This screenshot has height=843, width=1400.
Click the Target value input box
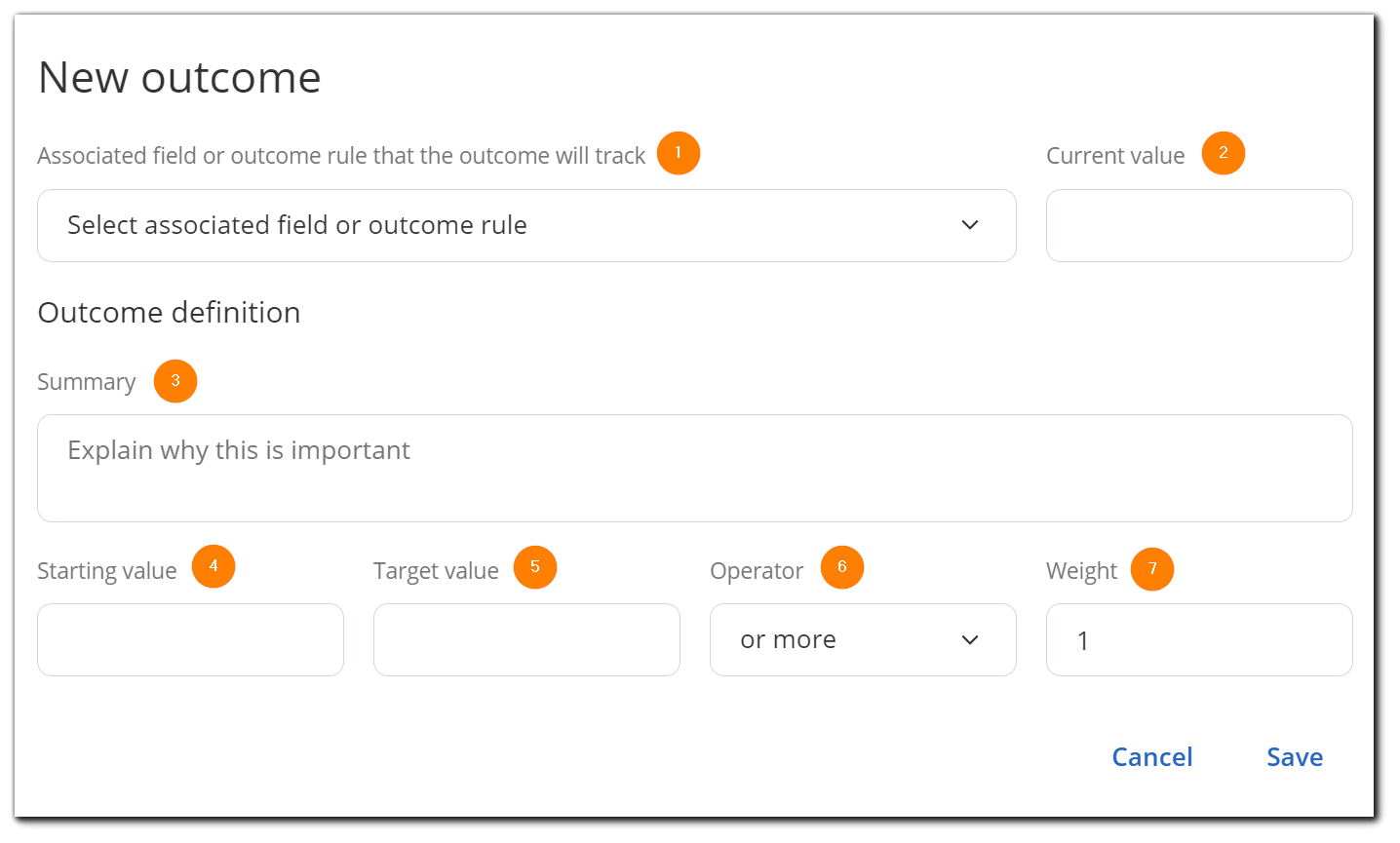coord(526,639)
